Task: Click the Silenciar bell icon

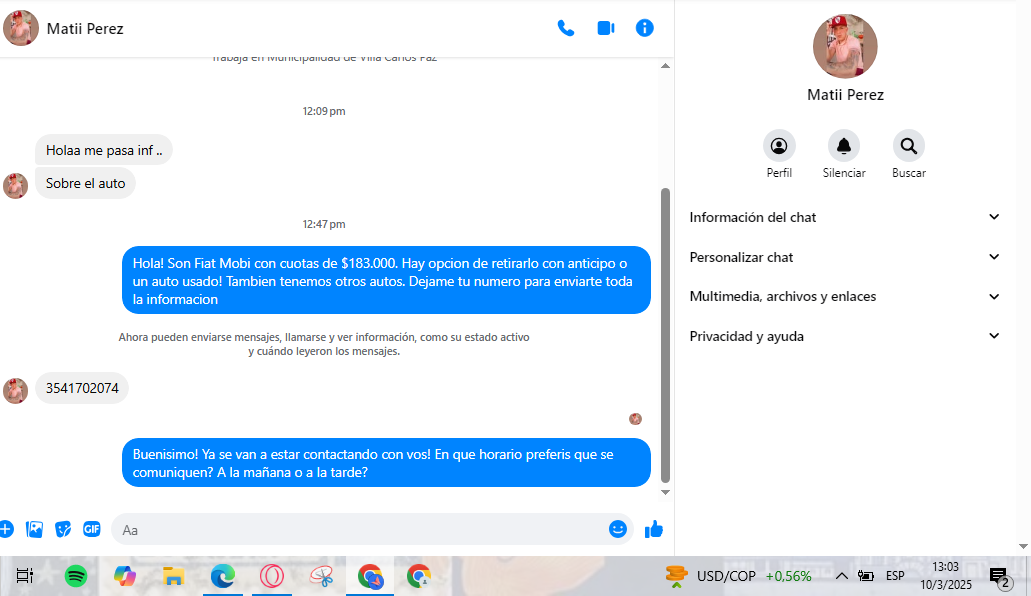Action: [844, 146]
